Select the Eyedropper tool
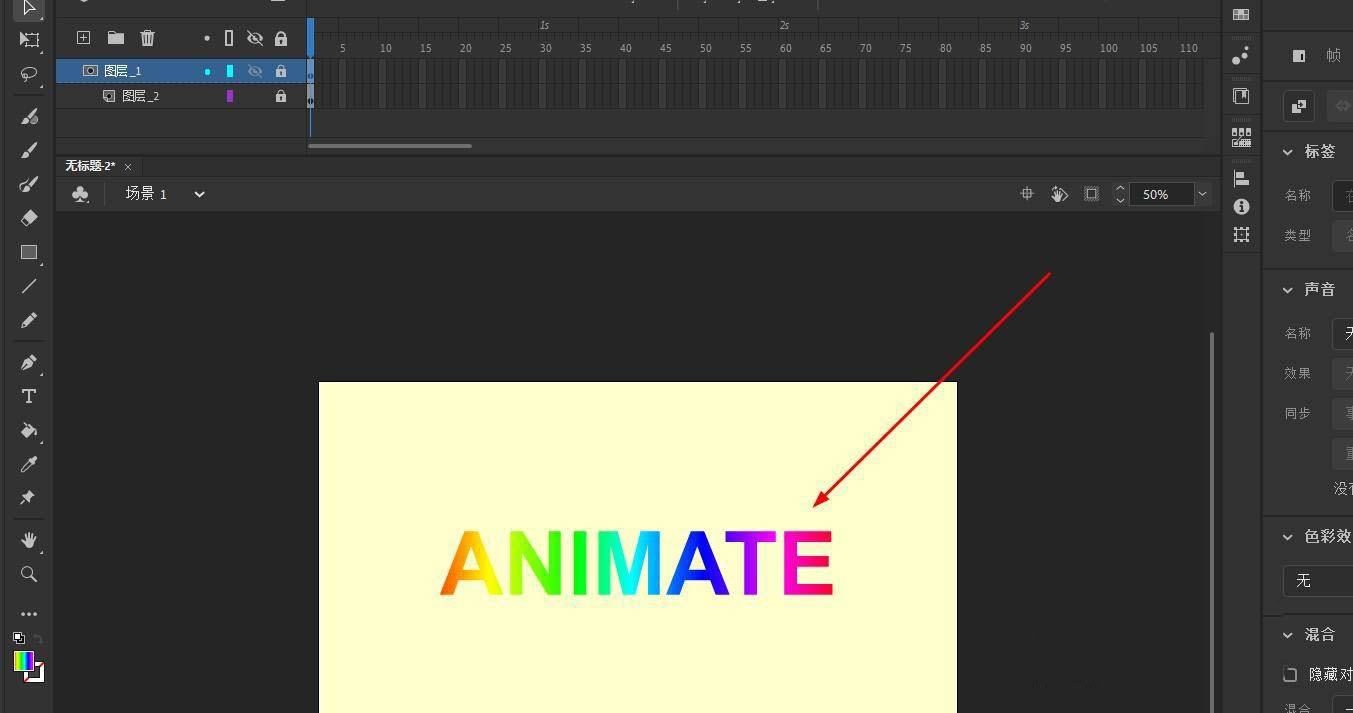Image resolution: width=1353 pixels, height=713 pixels. point(29,464)
